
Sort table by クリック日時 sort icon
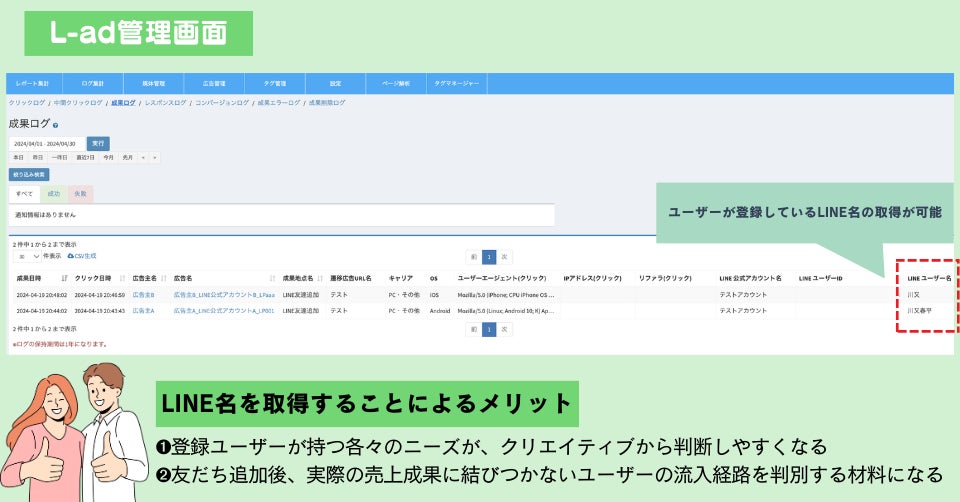(x=122, y=278)
